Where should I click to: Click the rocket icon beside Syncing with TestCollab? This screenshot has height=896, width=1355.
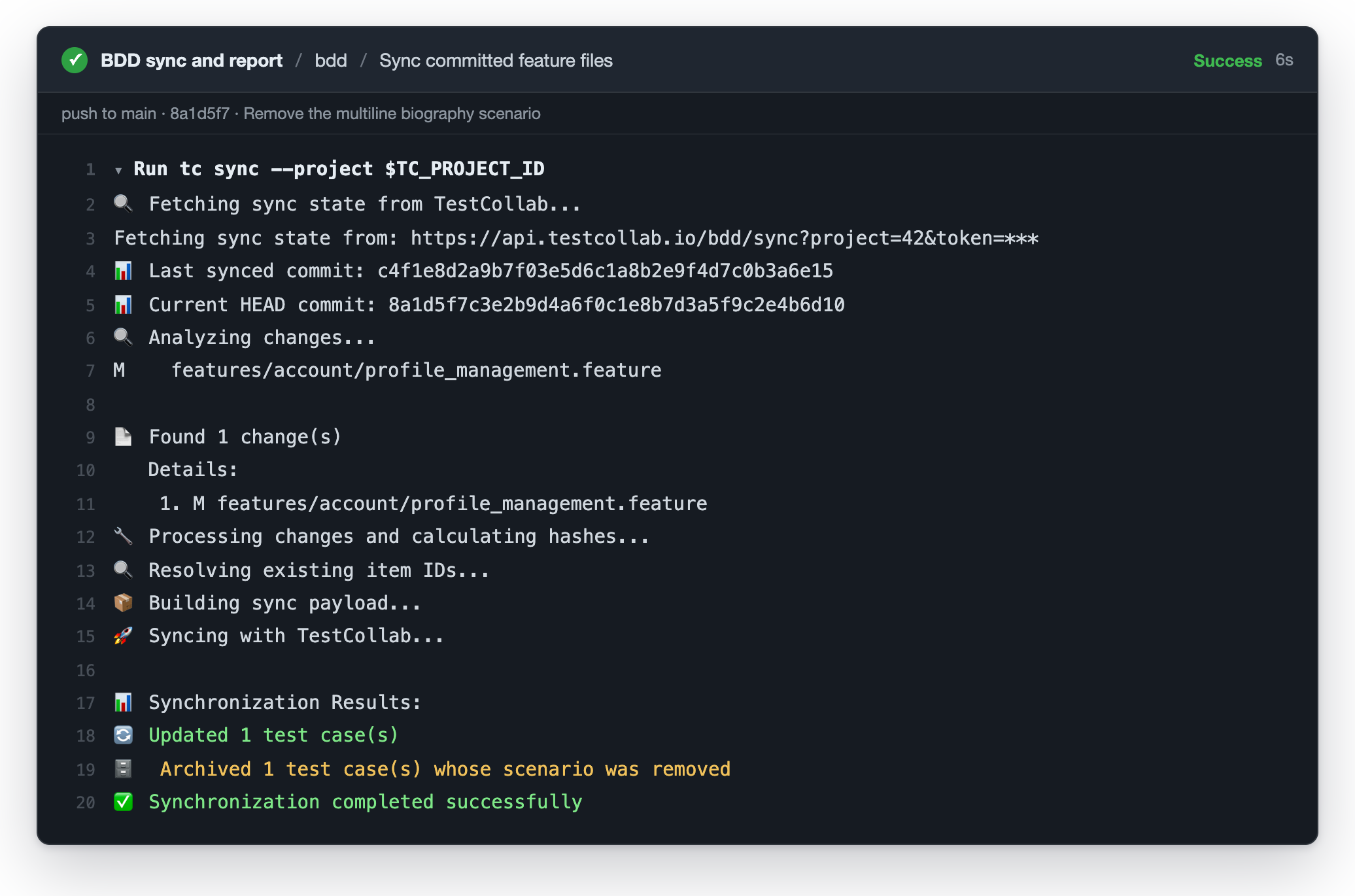pyautogui.click(x=123, y=636)
